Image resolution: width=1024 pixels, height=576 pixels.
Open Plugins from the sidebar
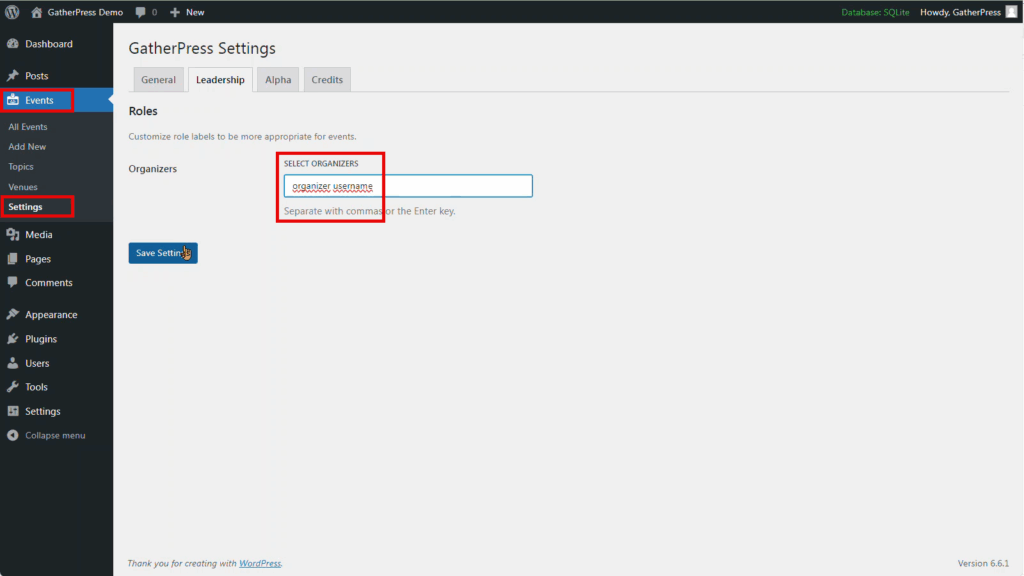pyautogui.click(x=40, y=339)
